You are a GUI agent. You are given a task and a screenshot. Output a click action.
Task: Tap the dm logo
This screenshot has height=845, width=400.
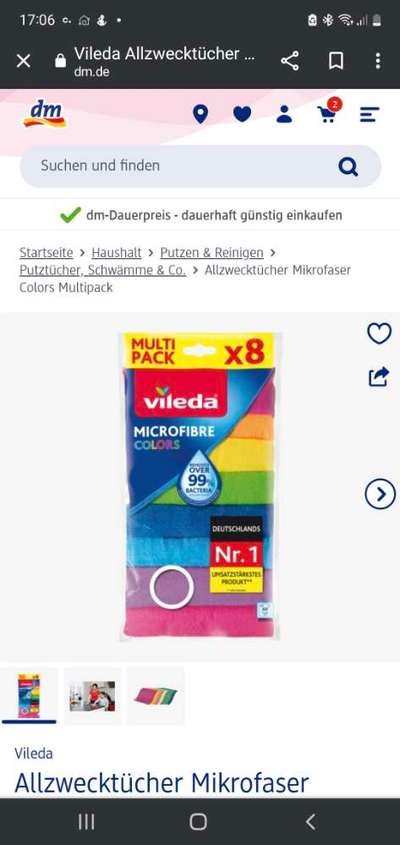point(45,113)
